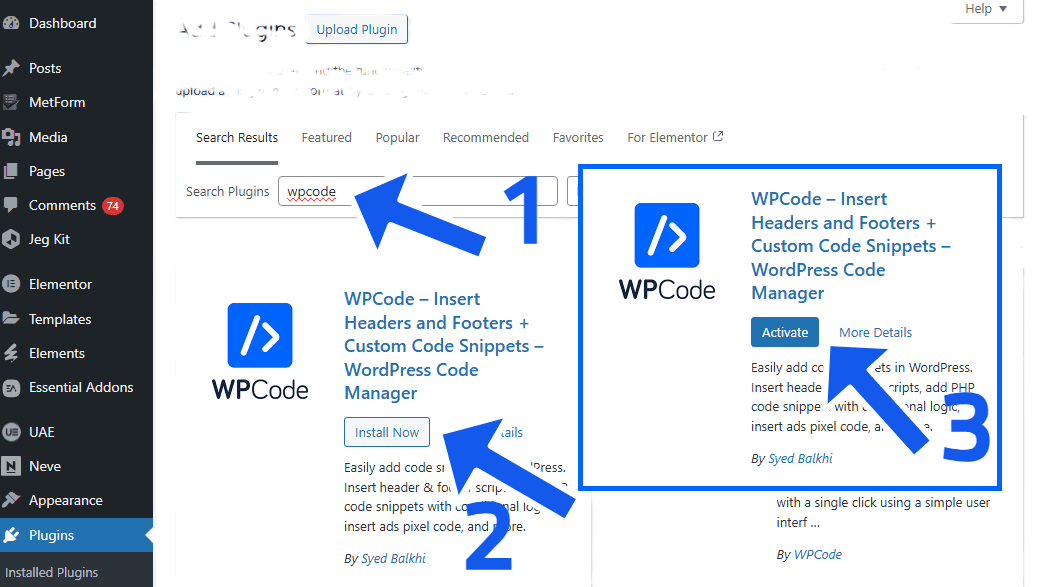The width and height of the screenshot is (1037, 587).
Task: Click the Posts pushpin icon
Action: click(x=11, y=68)
